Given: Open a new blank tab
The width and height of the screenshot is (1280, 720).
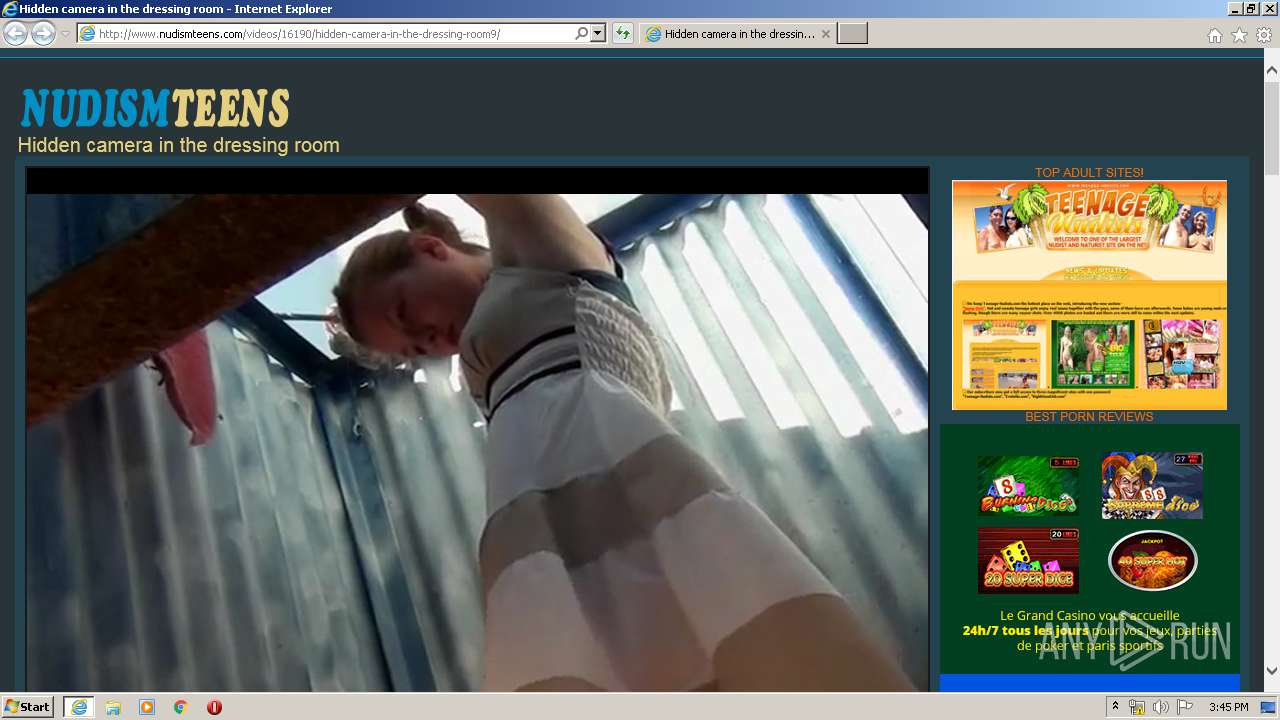Looking at the screenshot, I should click(x=852, y=34).
